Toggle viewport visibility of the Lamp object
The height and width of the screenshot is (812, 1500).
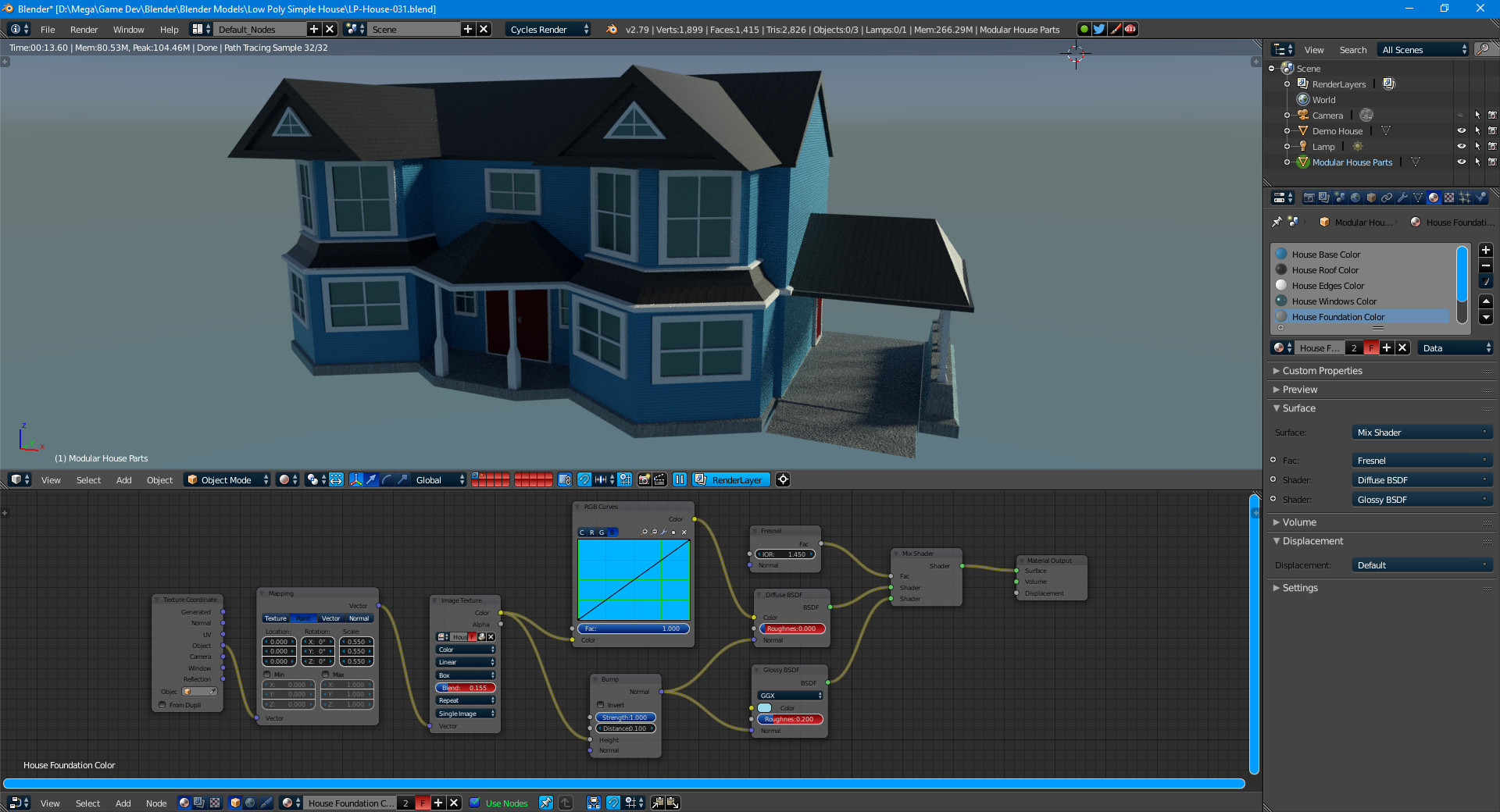coord(1462,146)
